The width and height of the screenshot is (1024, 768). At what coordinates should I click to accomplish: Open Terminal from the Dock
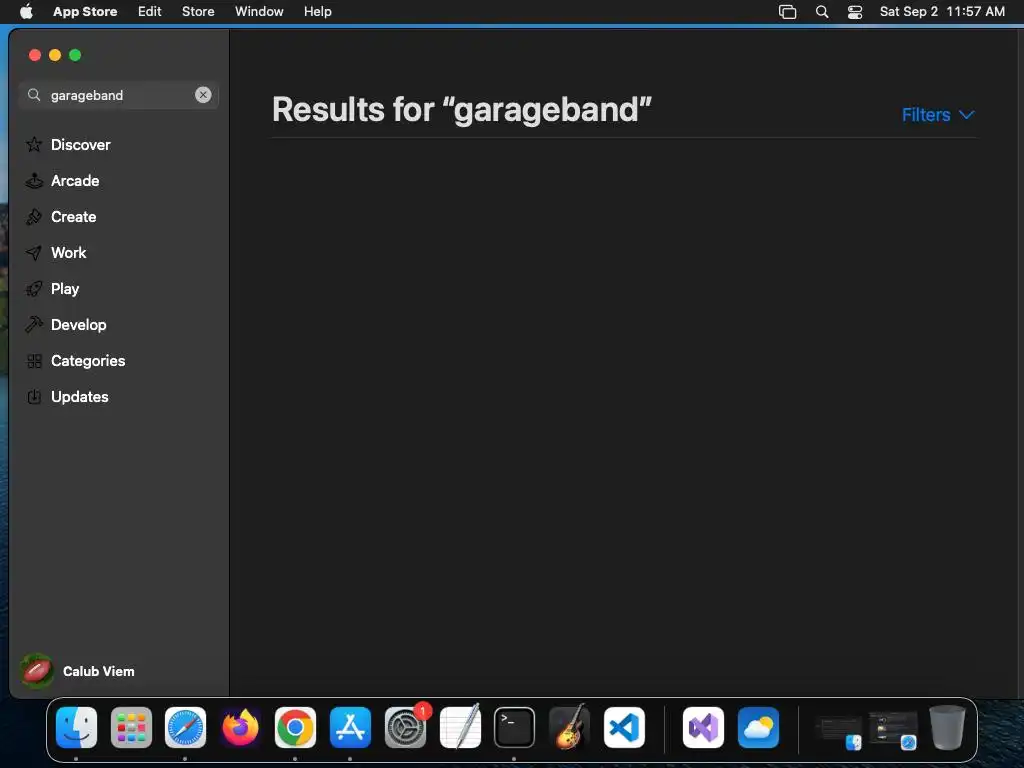(x=515, y=727)
